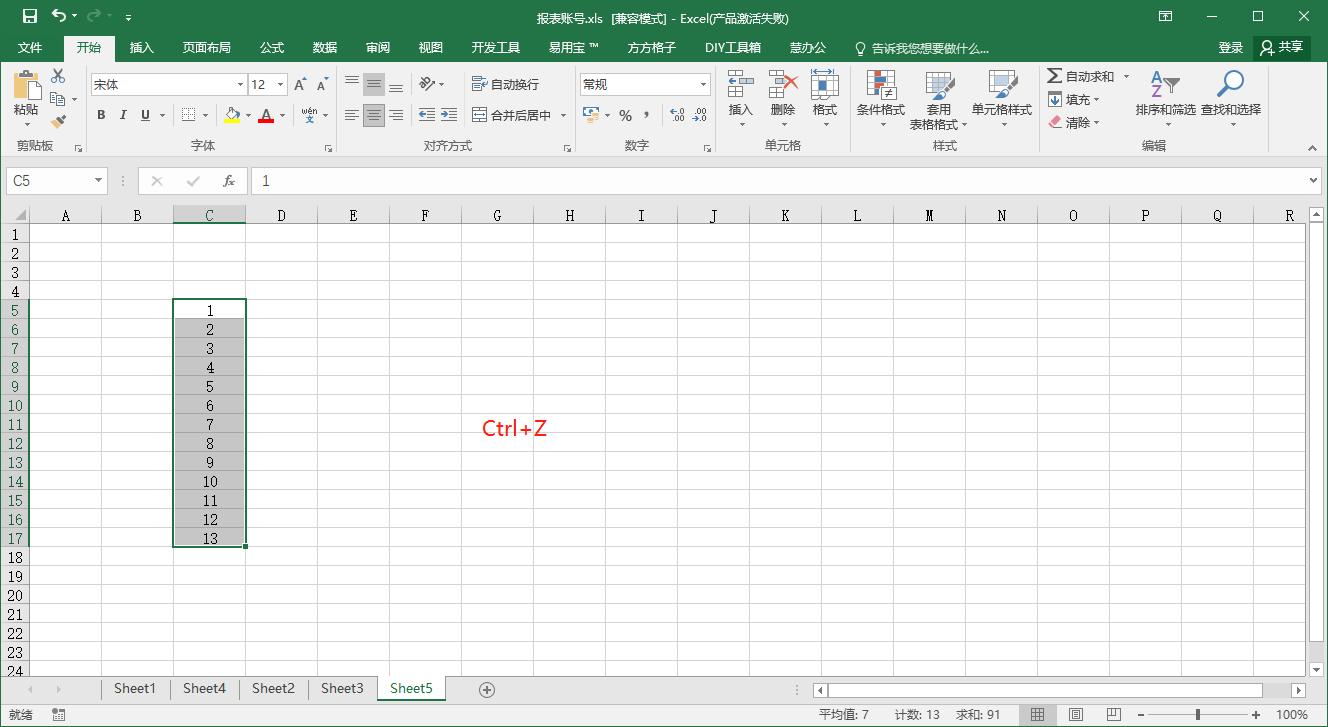Viewport: 1328px width, 727px height.
Task: Click the Percent Style icon
Action: [625, 116]
